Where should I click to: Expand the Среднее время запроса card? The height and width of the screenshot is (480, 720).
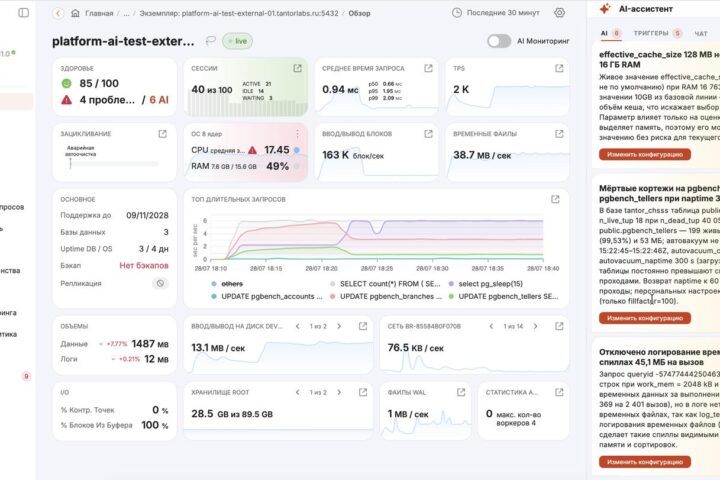(x=428, y=68)
